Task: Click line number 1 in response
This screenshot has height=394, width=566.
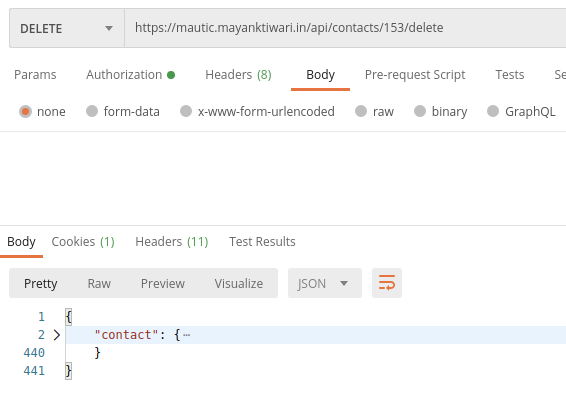Action: [x=41, y=317]
